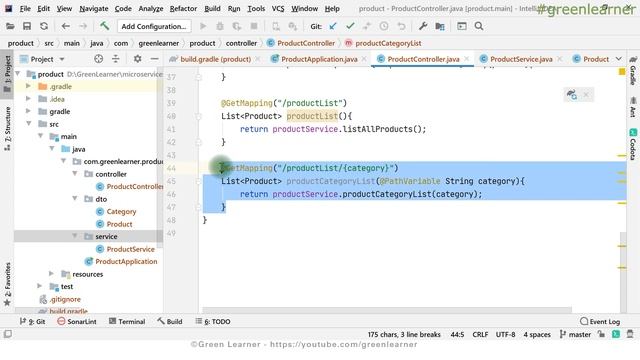Select the ProductService class in tree

click(x=126, y=249)
